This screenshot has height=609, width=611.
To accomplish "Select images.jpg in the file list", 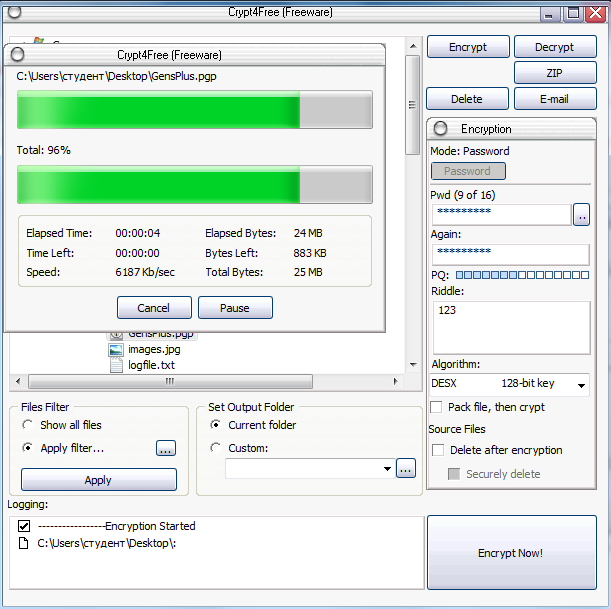I will [154, 350].
